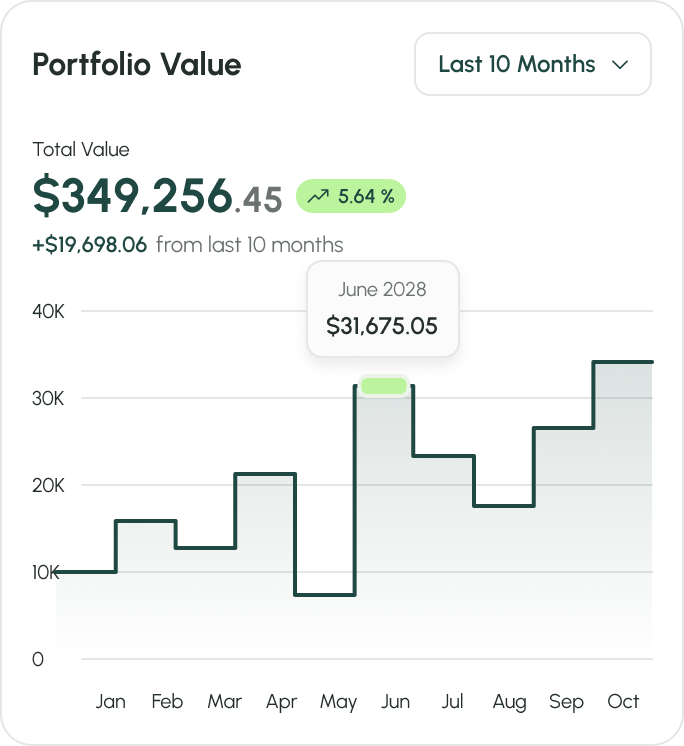Click the +$19,698.06 change amount
684x746 pixels.
90,245
